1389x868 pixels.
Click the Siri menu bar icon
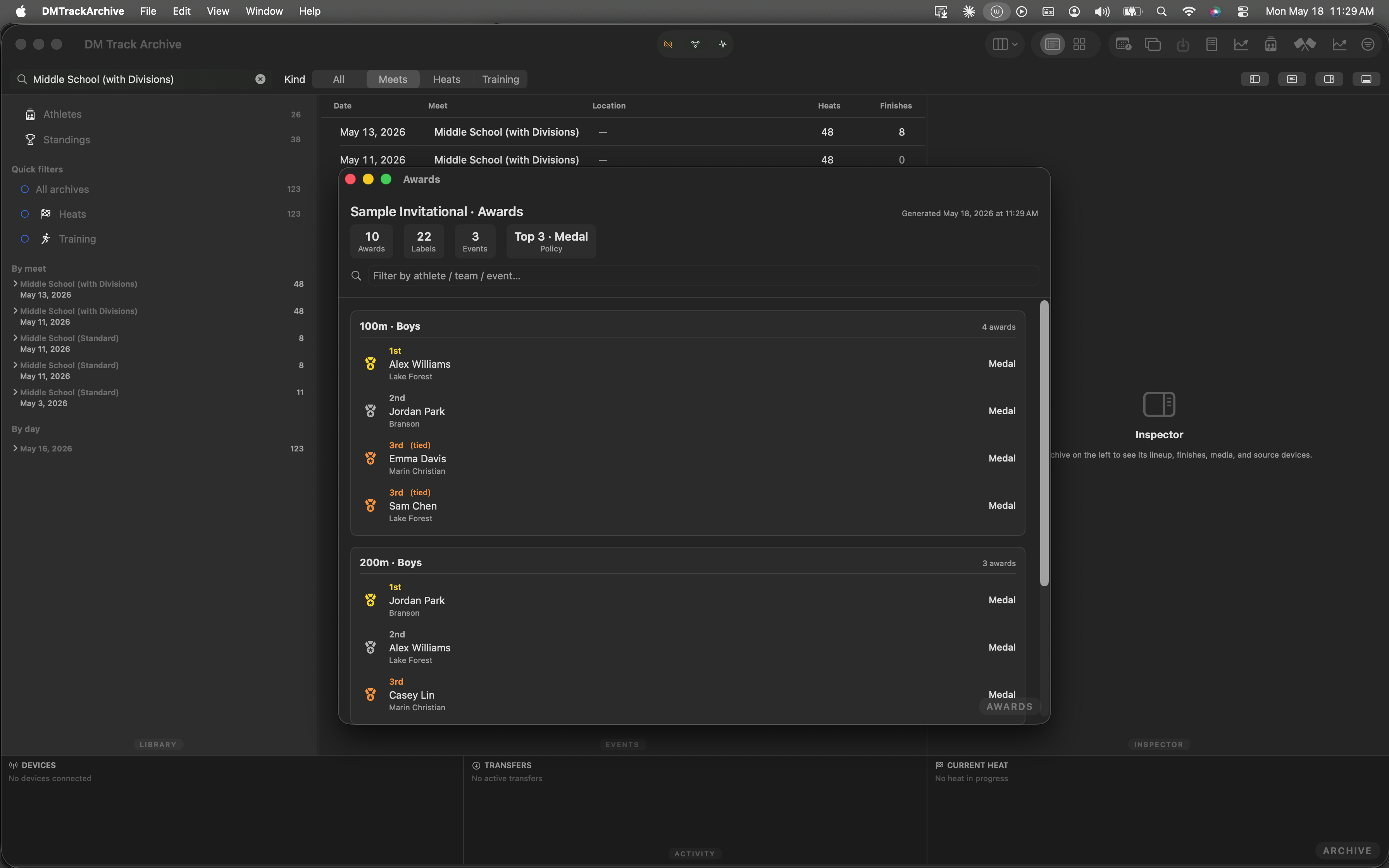pos(1215,12)
